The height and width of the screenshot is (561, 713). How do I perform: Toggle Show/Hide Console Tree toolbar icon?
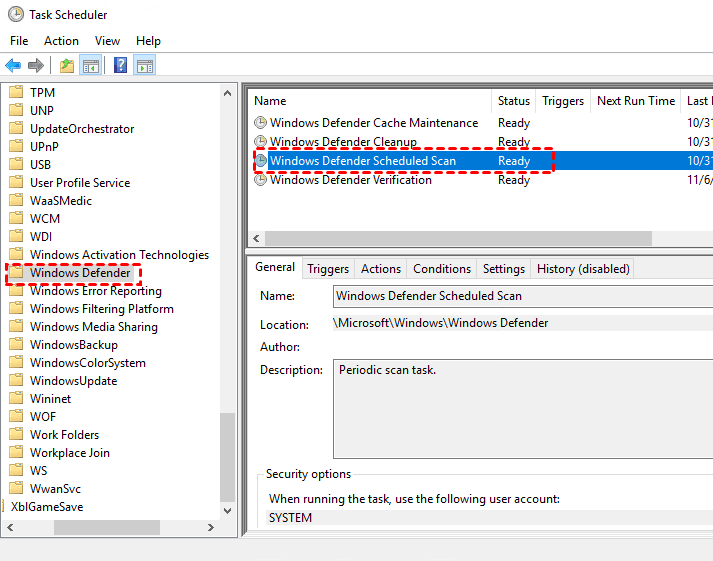click(90, 65)
